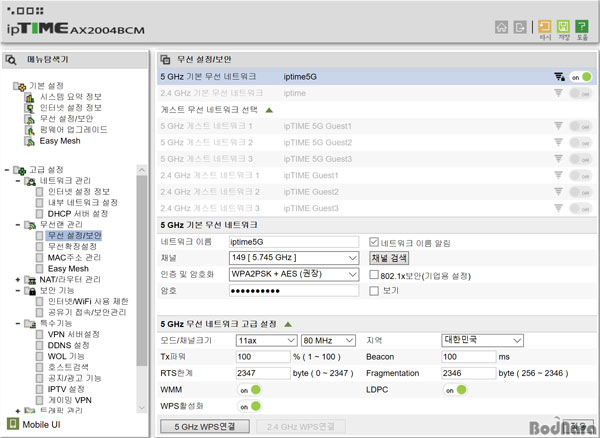Collapse the 고급 설정 tree node
Viewport: 600px width, 438px height.
[x=7, y=170]
